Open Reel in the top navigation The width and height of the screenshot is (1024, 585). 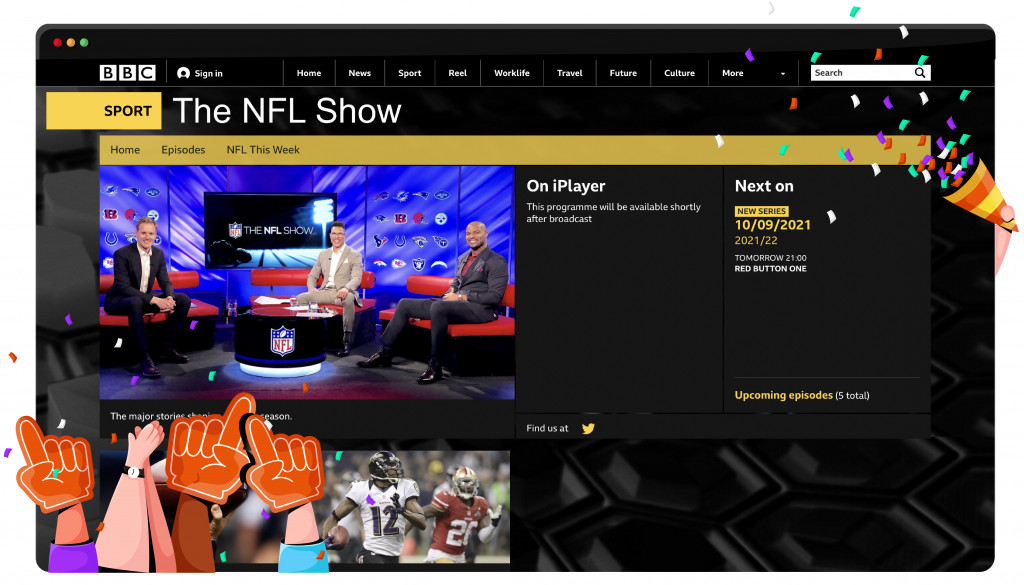point(457,73)
